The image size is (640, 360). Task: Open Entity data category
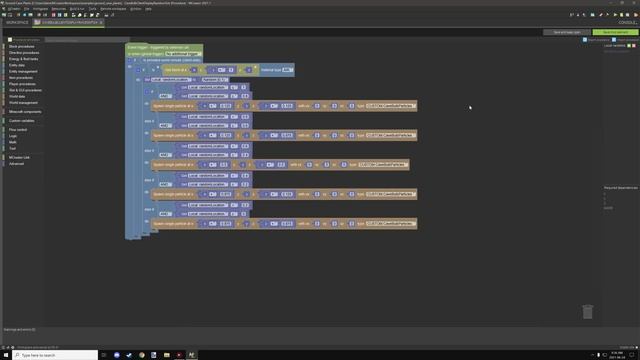17,65
